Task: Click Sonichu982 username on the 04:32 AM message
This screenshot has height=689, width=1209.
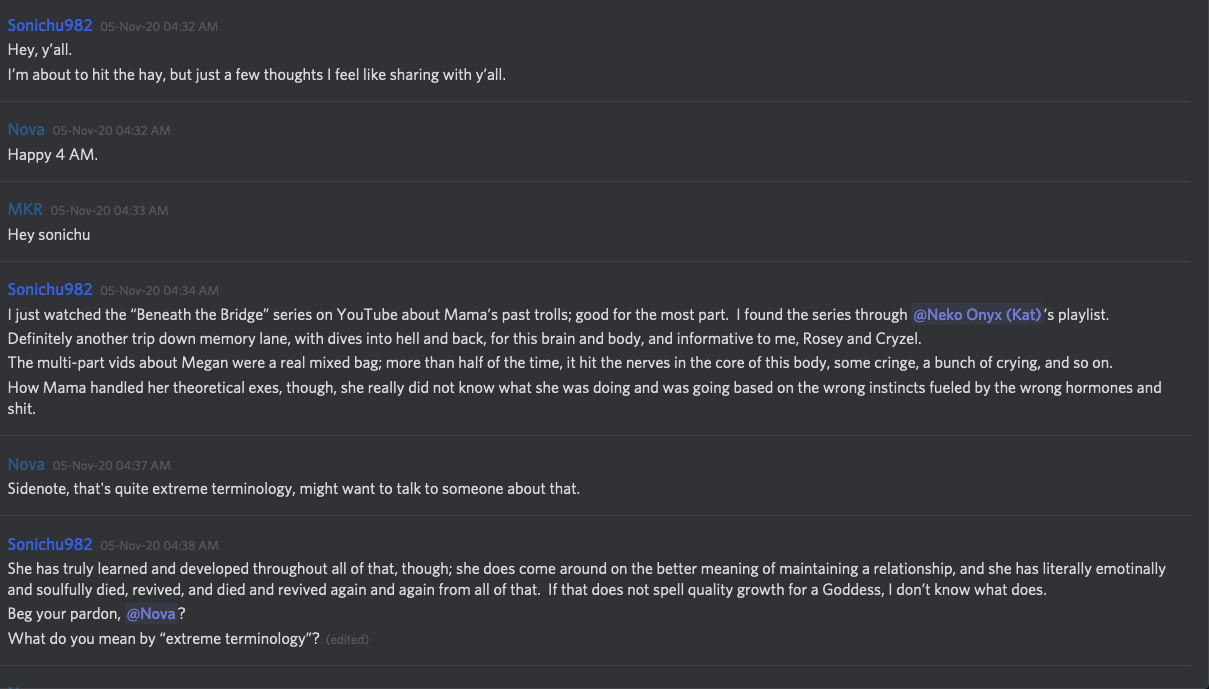Action: click(50, 26)
